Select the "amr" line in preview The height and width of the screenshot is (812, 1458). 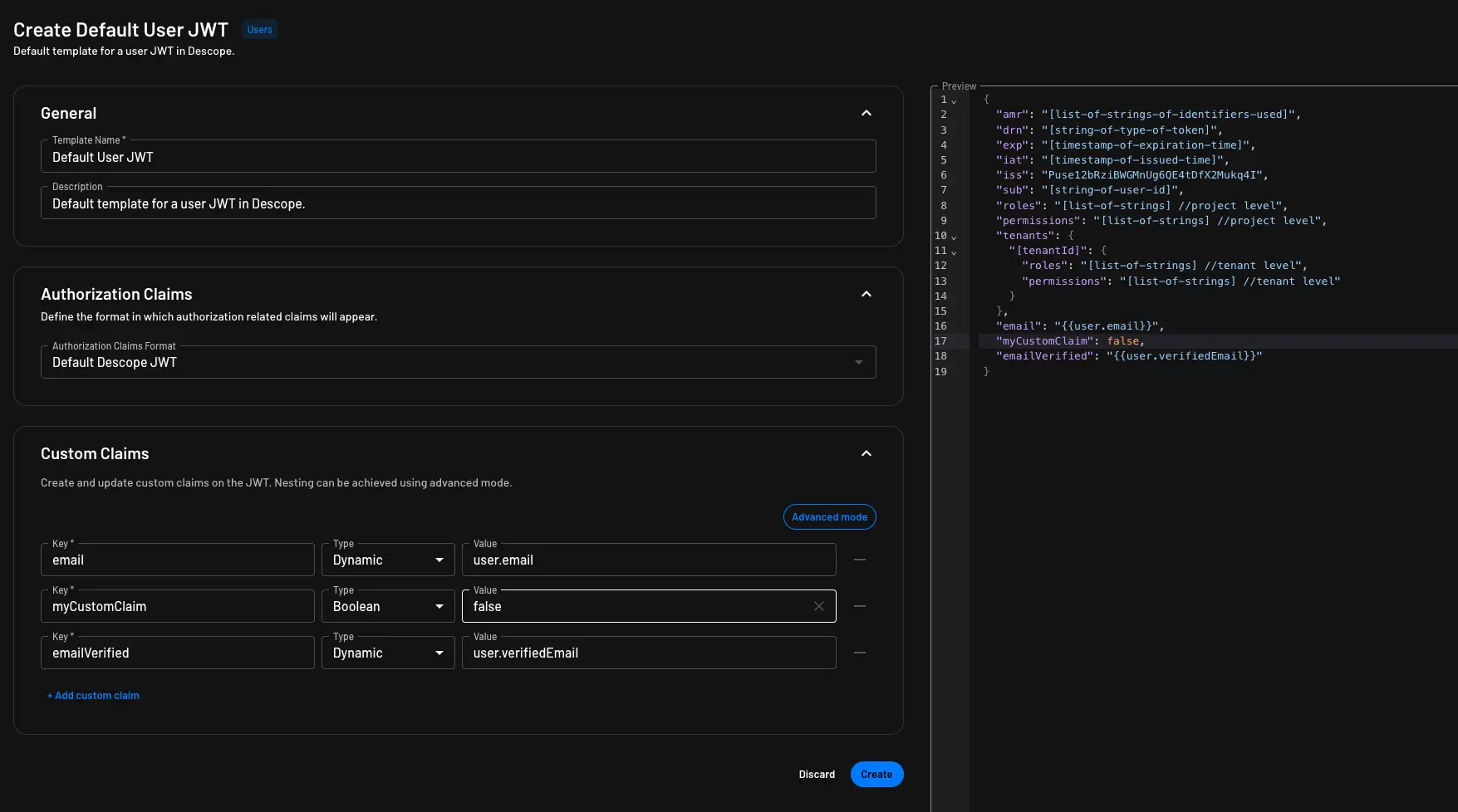(x=1148, y=115)
